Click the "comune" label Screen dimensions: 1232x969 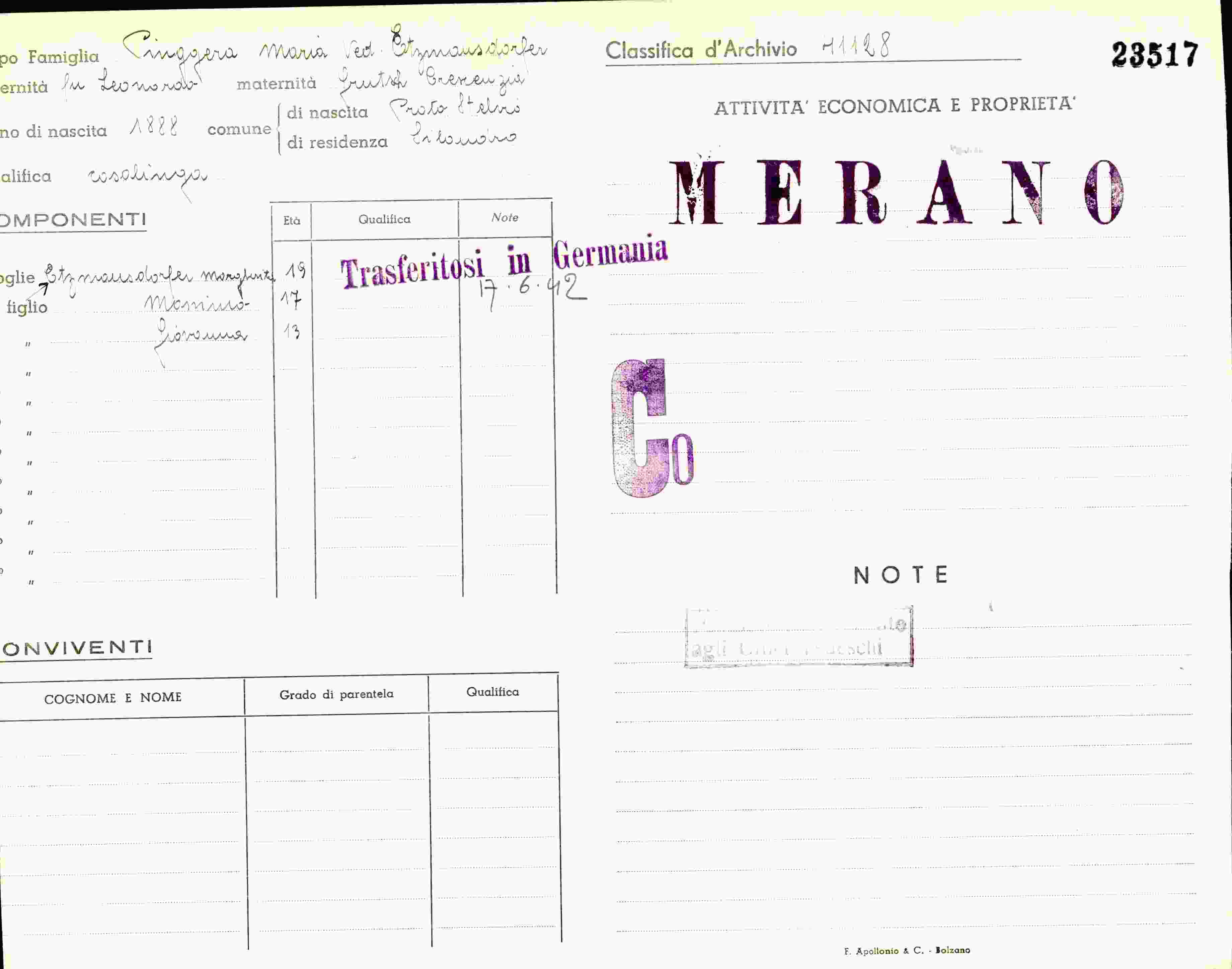239,129
